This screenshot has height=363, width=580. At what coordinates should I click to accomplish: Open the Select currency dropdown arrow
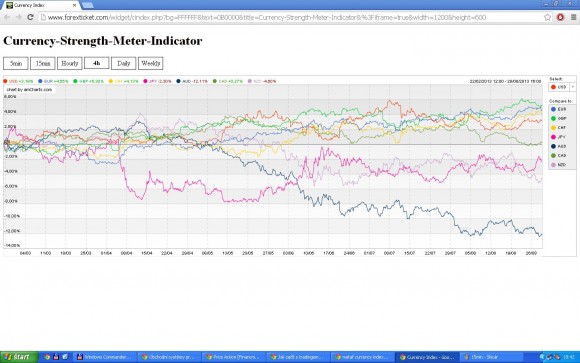[573, 87]
